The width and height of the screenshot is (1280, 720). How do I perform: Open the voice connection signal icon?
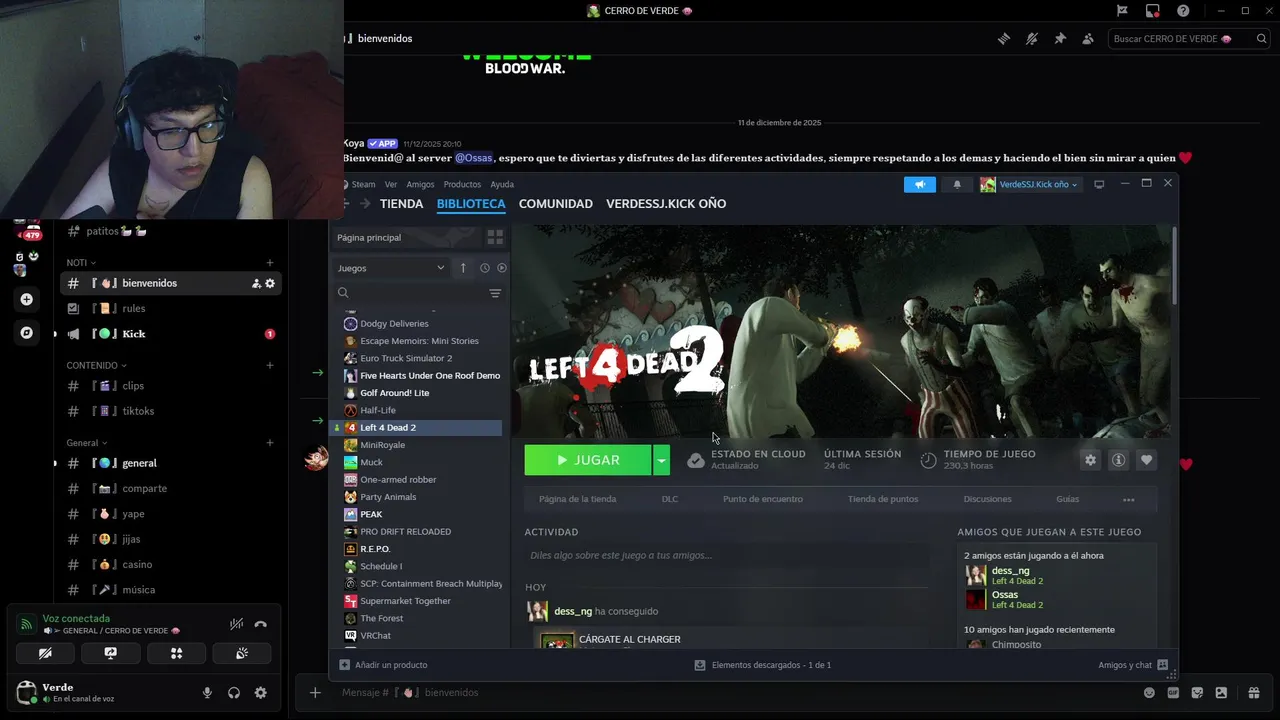click(x=27, y=624)
